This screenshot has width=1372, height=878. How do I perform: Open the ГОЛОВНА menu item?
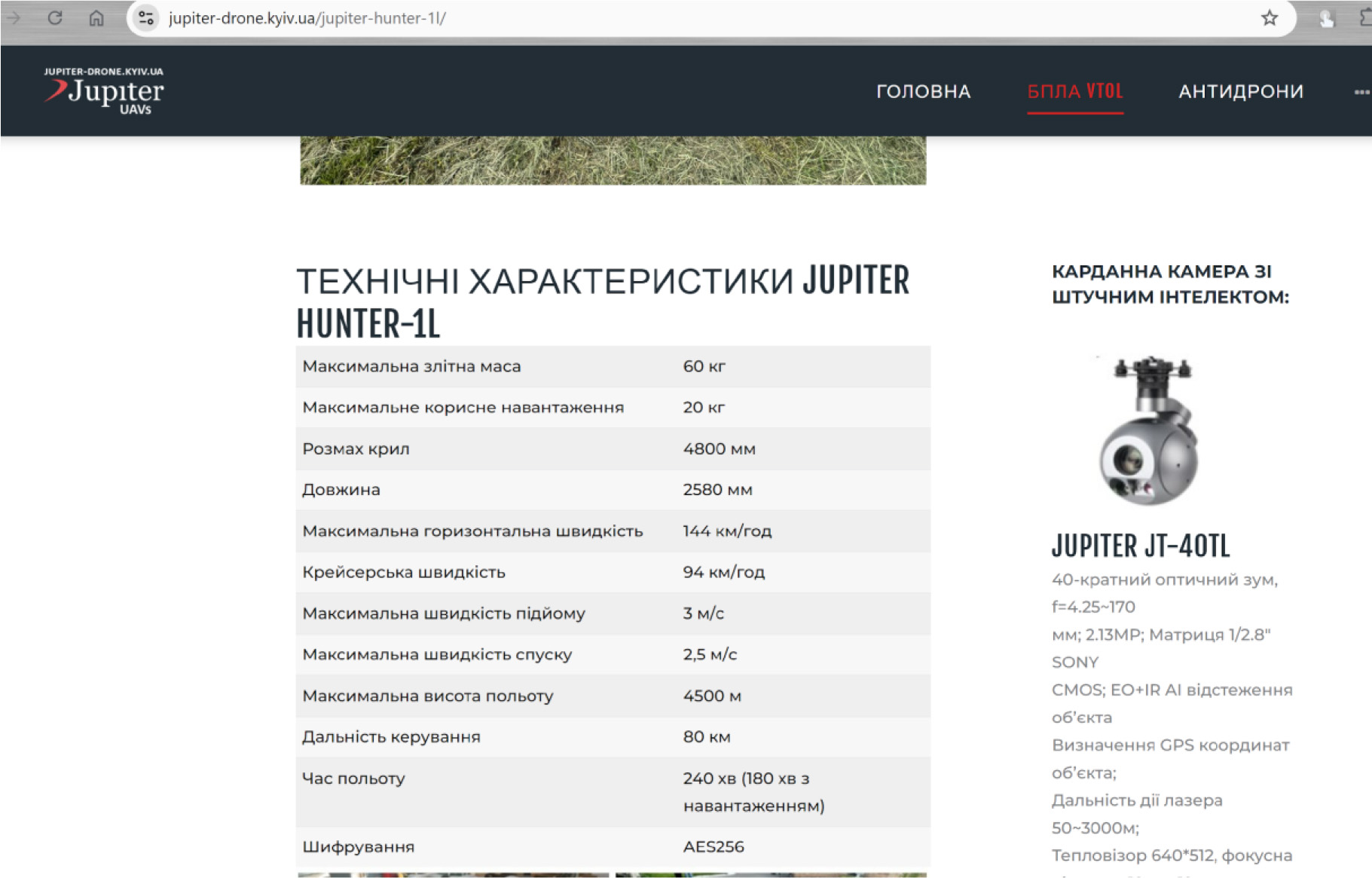click(923, 91)
